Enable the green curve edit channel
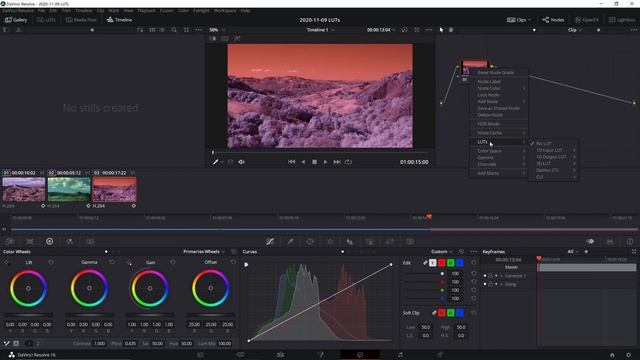This screenshot has height=360, width=640. pyautogui.click(x=451, y=263)
